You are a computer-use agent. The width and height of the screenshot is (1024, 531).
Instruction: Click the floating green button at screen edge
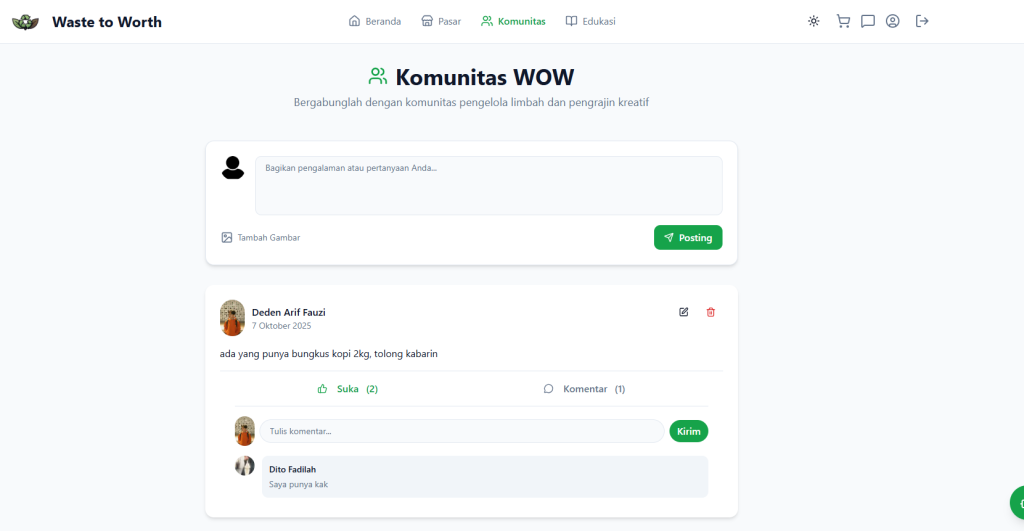click(x=1016, y=502)
